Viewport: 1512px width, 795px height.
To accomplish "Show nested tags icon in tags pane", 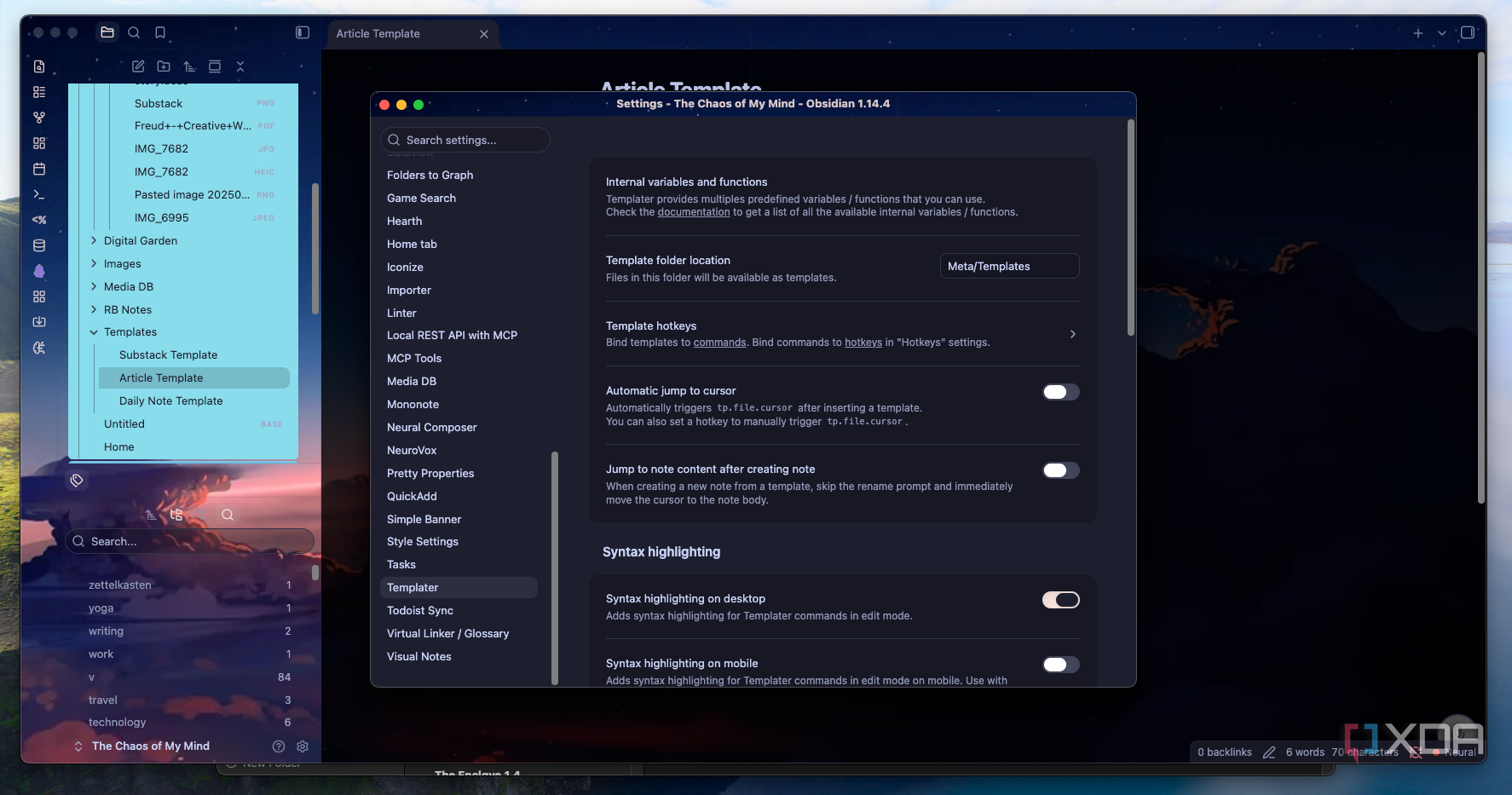I will [x=176, y=515].
